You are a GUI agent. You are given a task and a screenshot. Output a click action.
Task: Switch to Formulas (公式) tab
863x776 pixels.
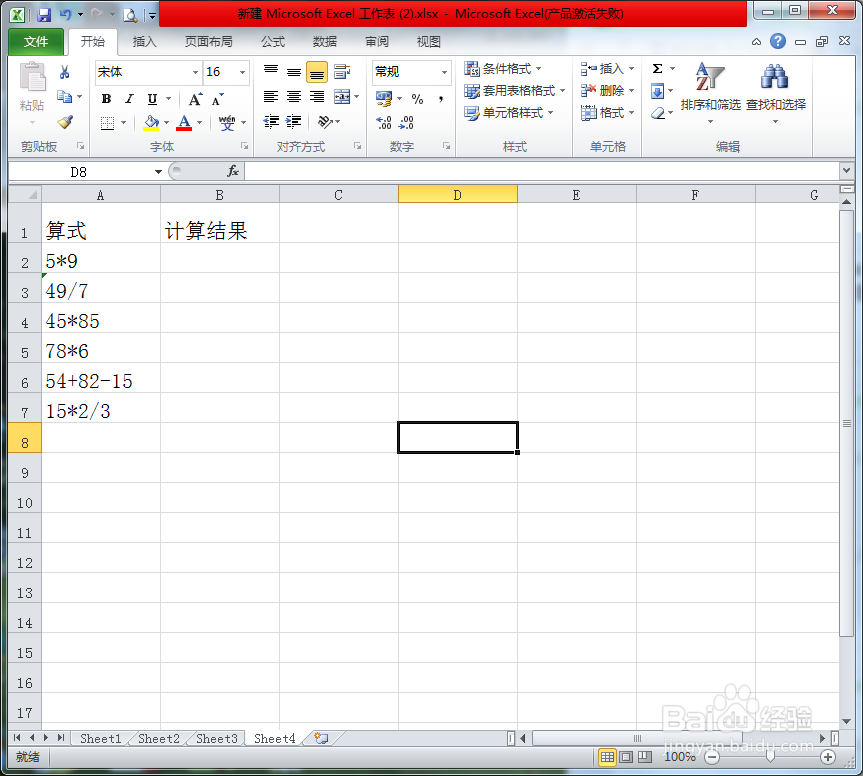pyautogui.click(x=273, y=42)
